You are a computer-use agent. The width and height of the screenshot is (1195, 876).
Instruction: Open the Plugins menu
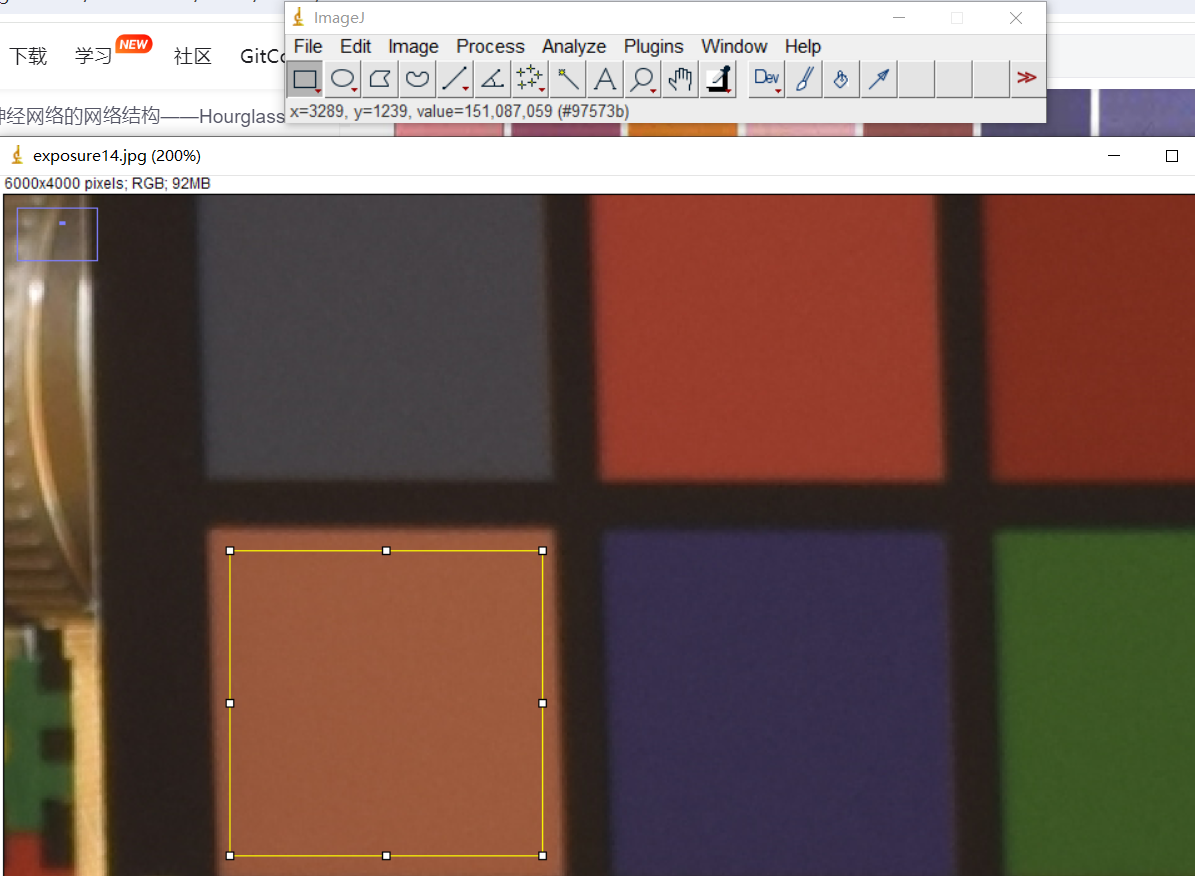click(653, 47)
